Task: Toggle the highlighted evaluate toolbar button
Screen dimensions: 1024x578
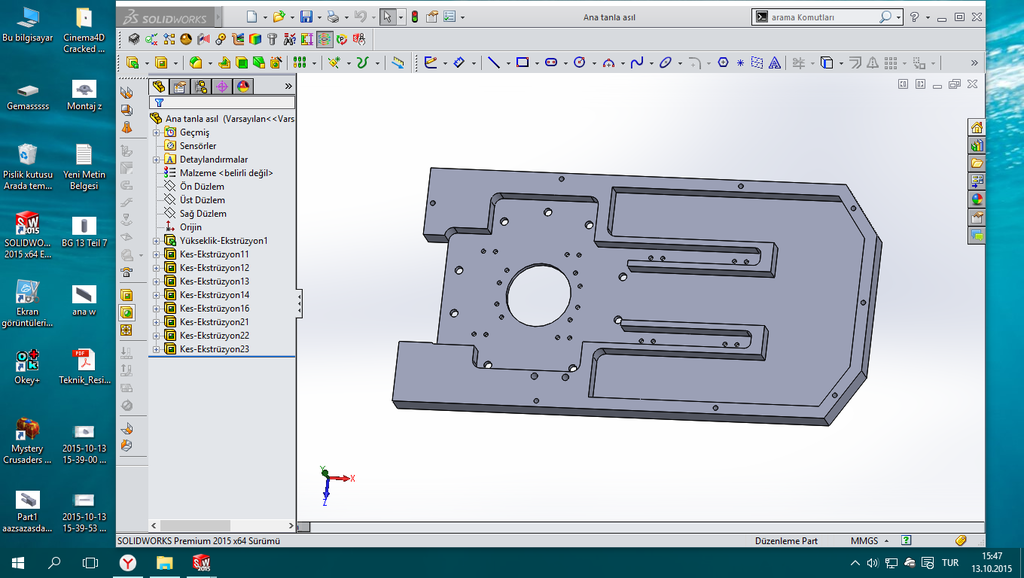Action: (x=325, y=39)
